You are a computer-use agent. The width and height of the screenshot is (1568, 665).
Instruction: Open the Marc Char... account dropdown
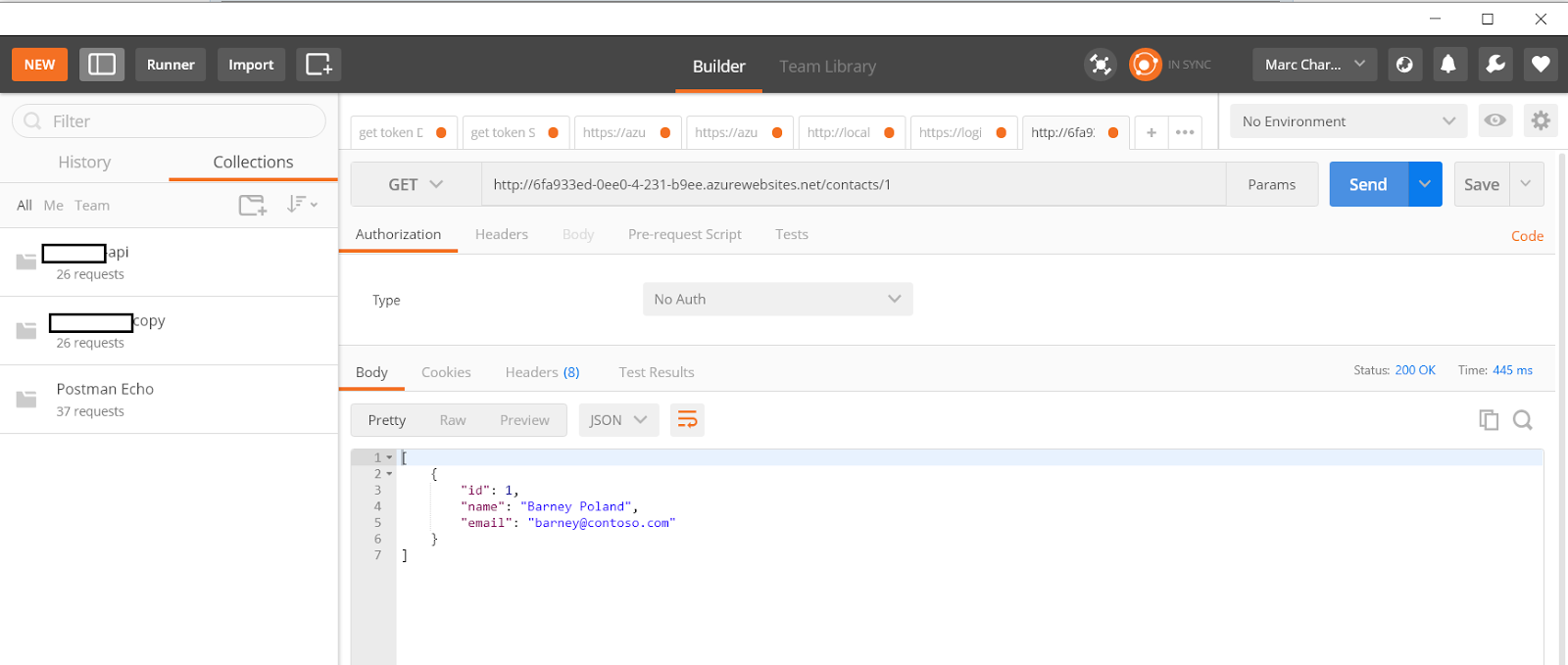[1314, 65]
